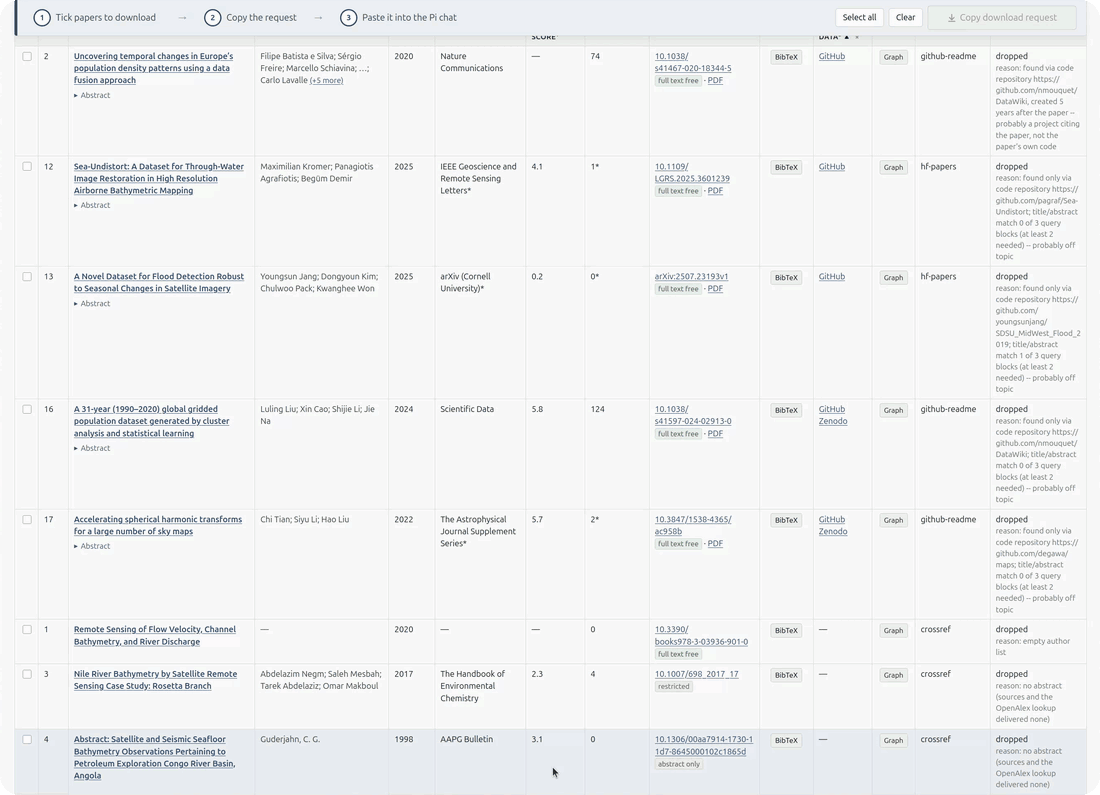
Task: Open Graph for 31-year population dataset paper
Action: coord(893,410)
